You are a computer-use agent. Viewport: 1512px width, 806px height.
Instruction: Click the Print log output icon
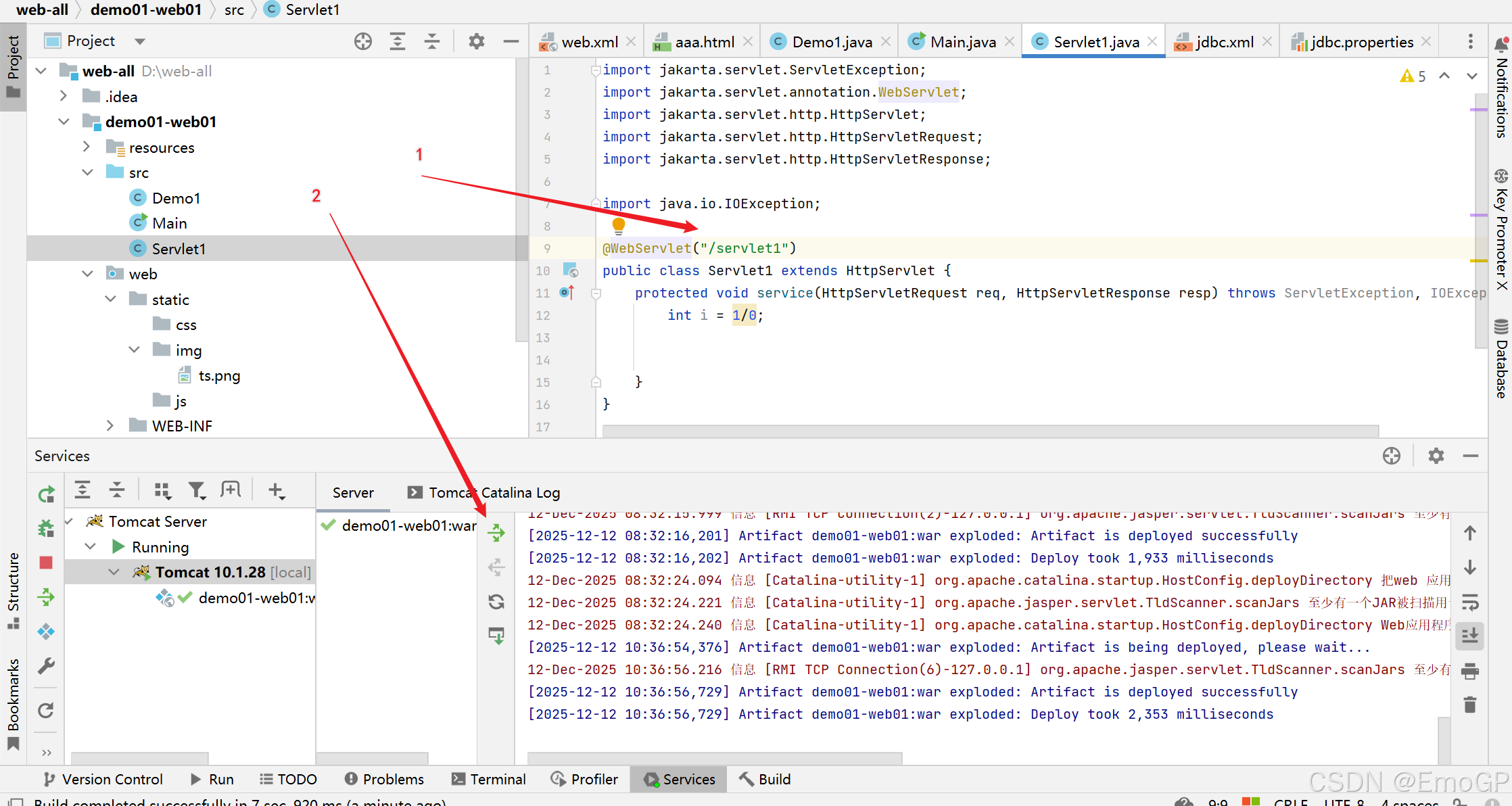click(x=1469, y=671)
